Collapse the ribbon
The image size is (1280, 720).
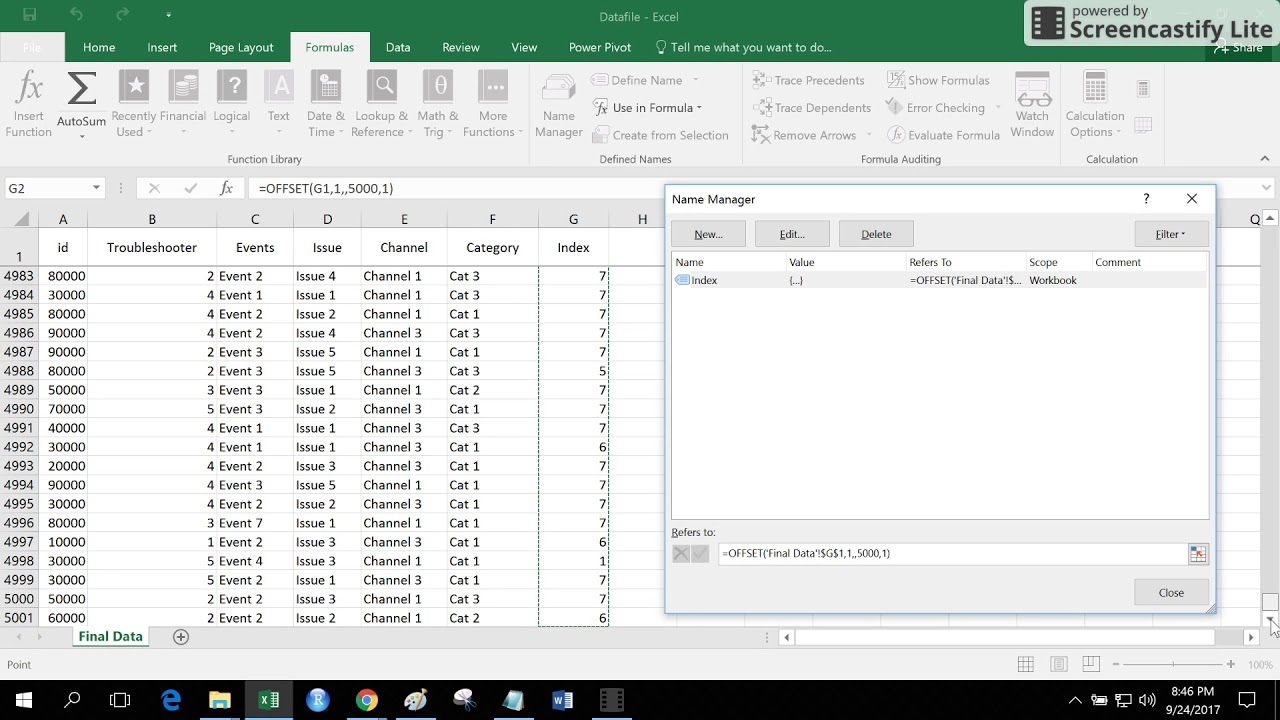click(x=1265, y=159)
